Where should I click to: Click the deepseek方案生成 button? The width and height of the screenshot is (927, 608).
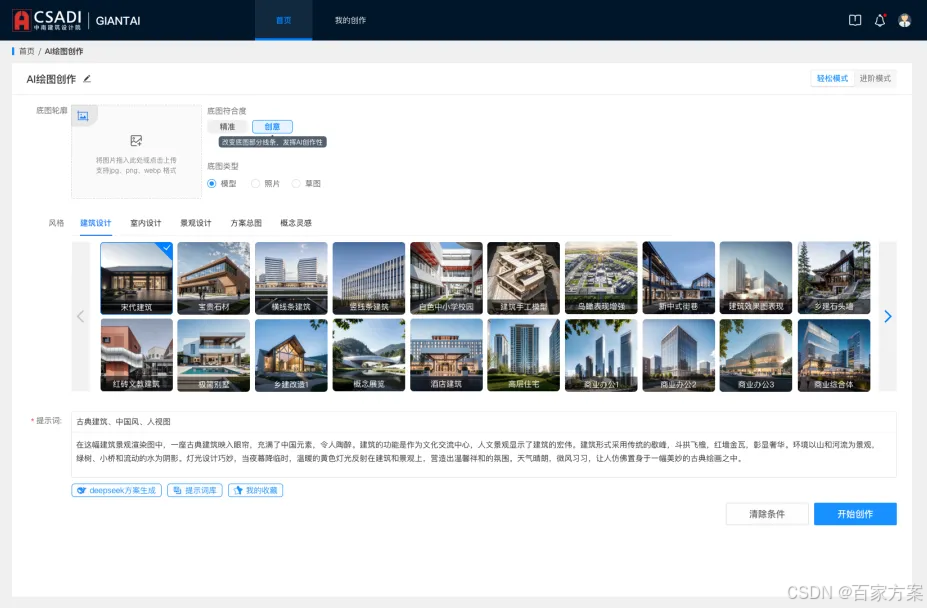(x=116, y=490)
